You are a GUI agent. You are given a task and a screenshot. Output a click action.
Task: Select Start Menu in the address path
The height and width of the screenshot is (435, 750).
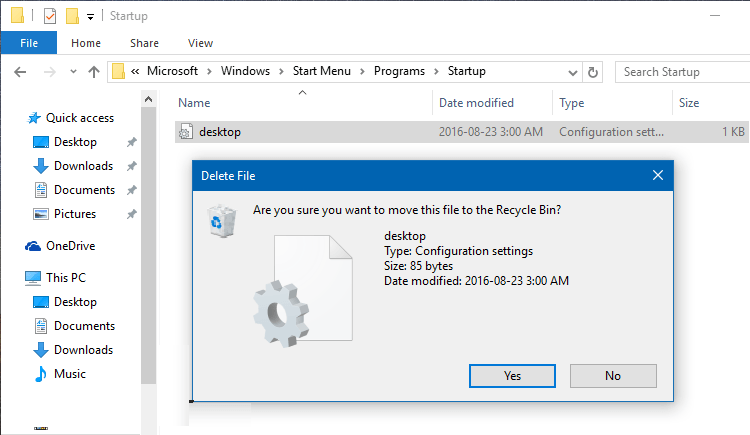click(x=321, y=71)
